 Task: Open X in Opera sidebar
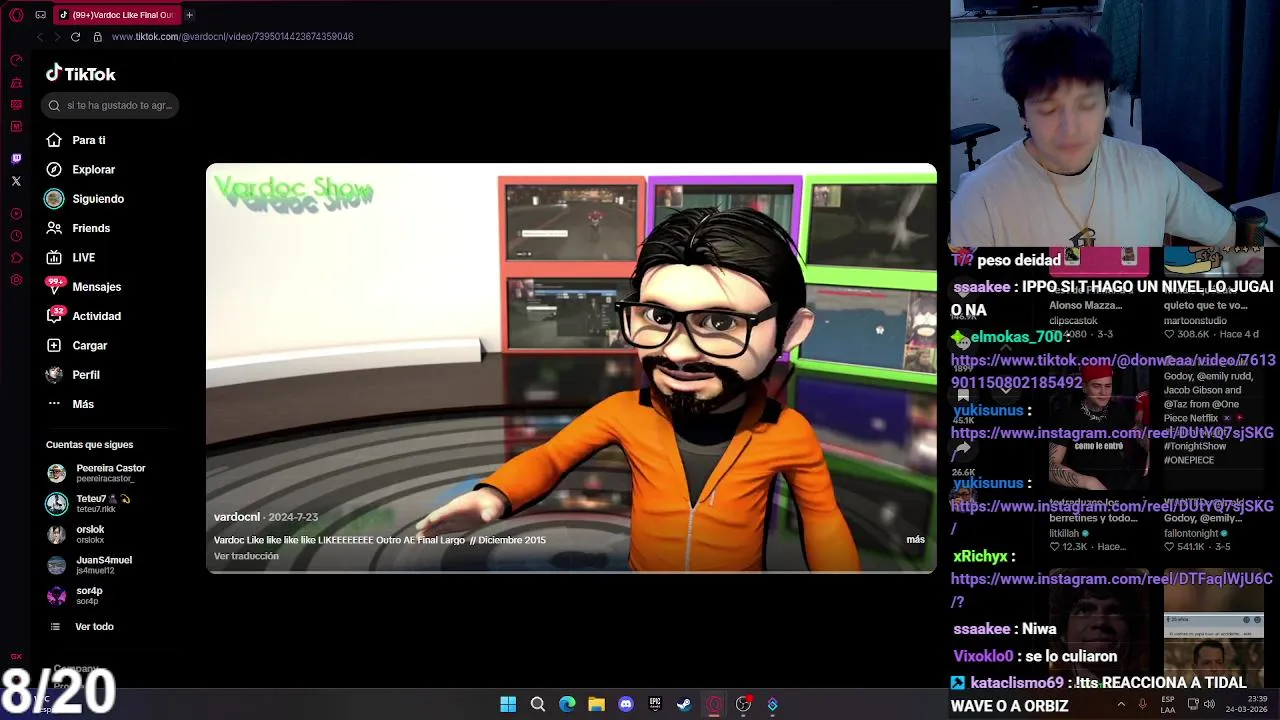tap(16, 181)
